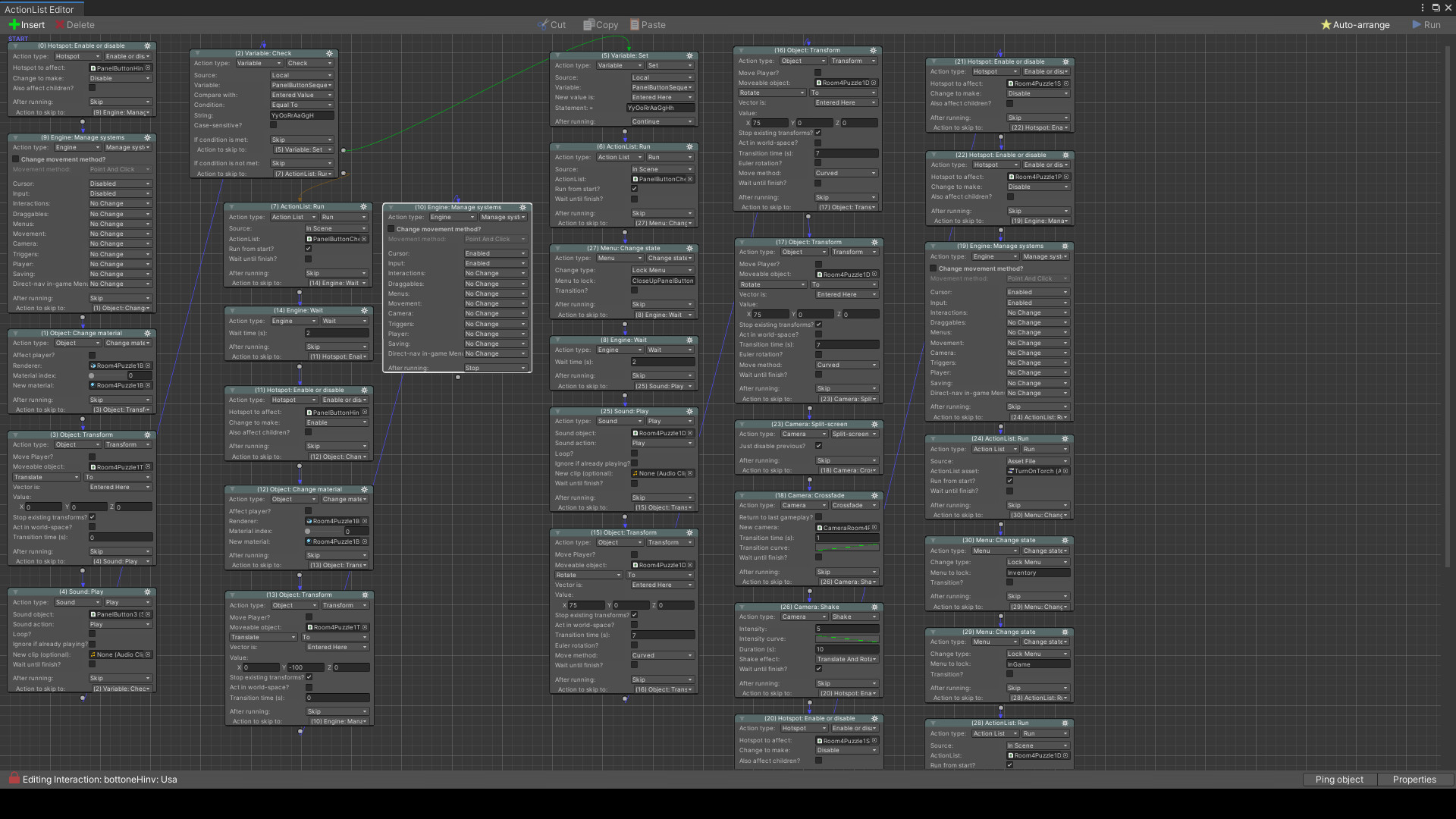Viewport: 1456px width, 819px height.
Task: Click the Paste toolbar item
Action: [x=648, y=25]
